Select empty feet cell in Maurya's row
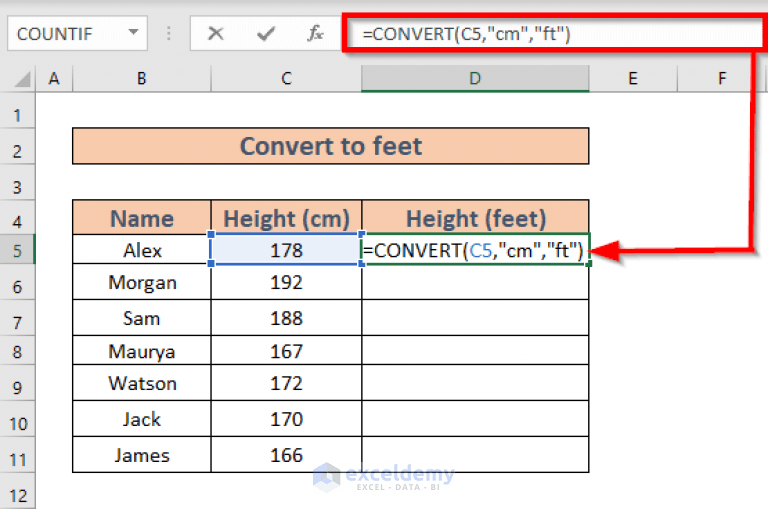This screenshot has width=768, height=509. pos(475,351)
